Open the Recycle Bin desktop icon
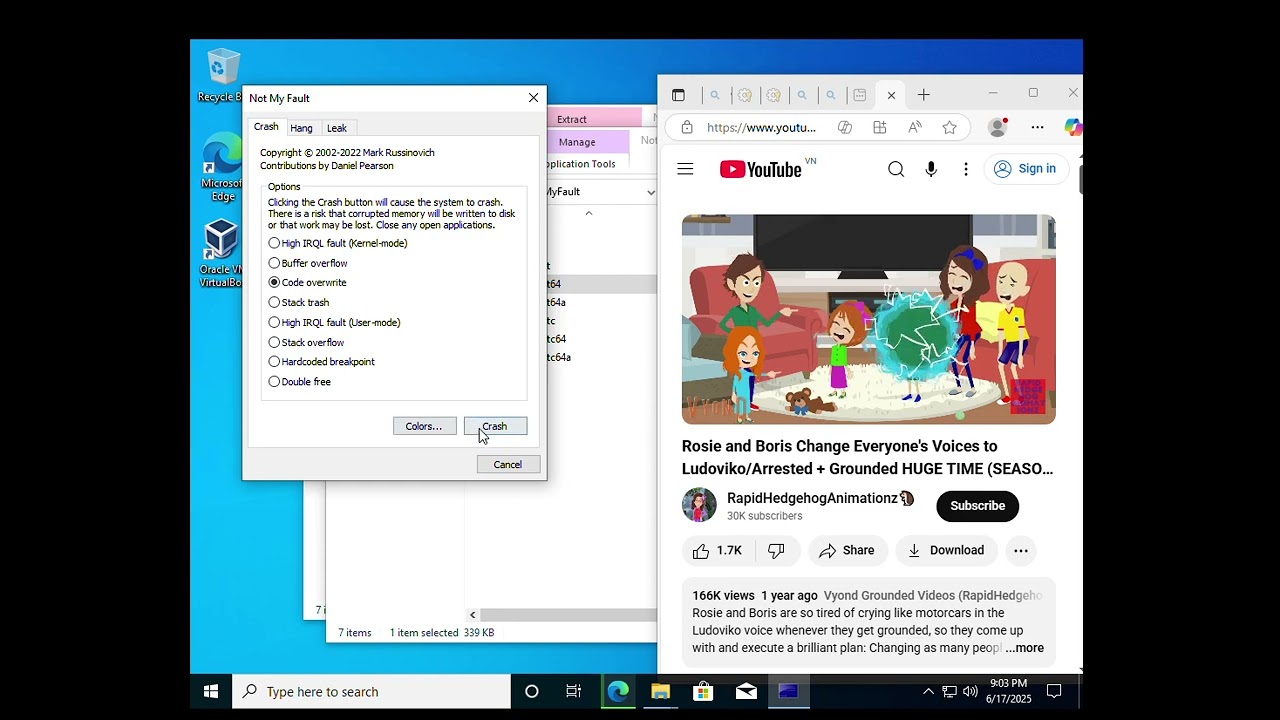This screenshot has width=1280, height=720. pyautogui.click(x=222, y=74)
